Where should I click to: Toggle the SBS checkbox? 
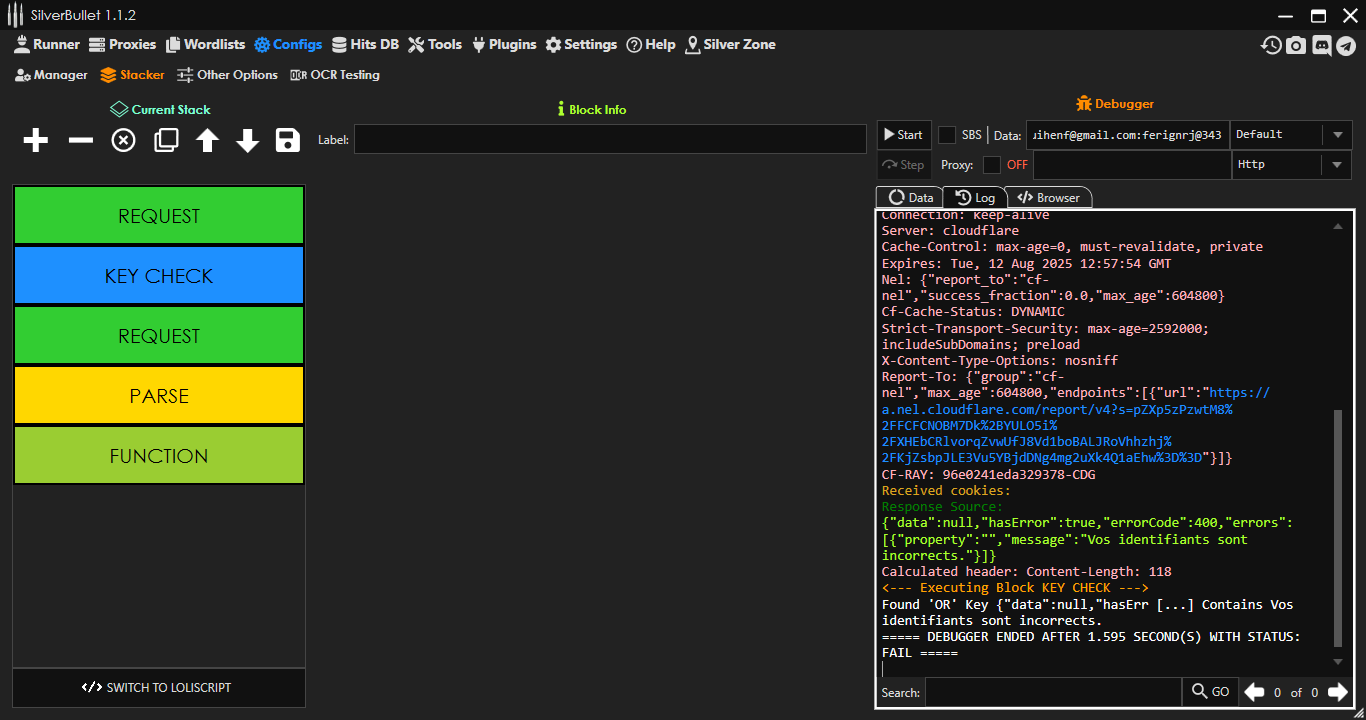(947, 135)
